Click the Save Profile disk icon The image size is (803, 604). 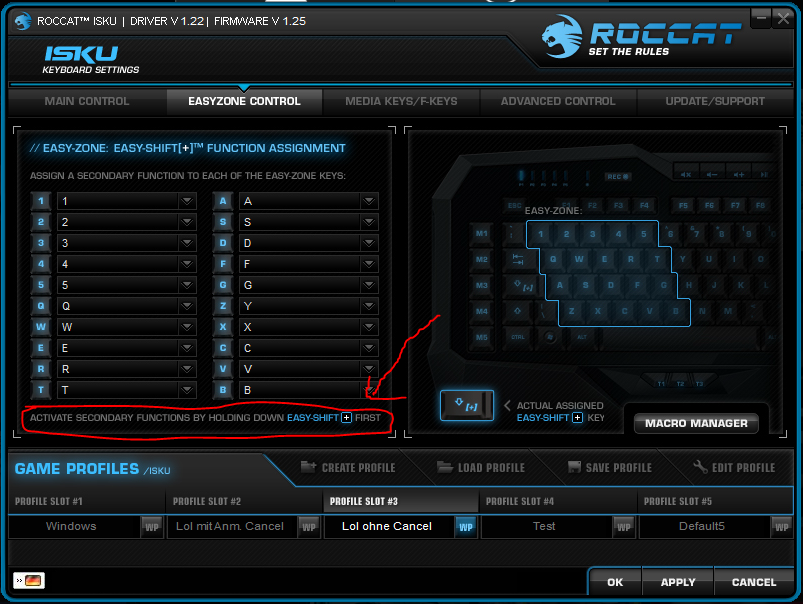575,467
